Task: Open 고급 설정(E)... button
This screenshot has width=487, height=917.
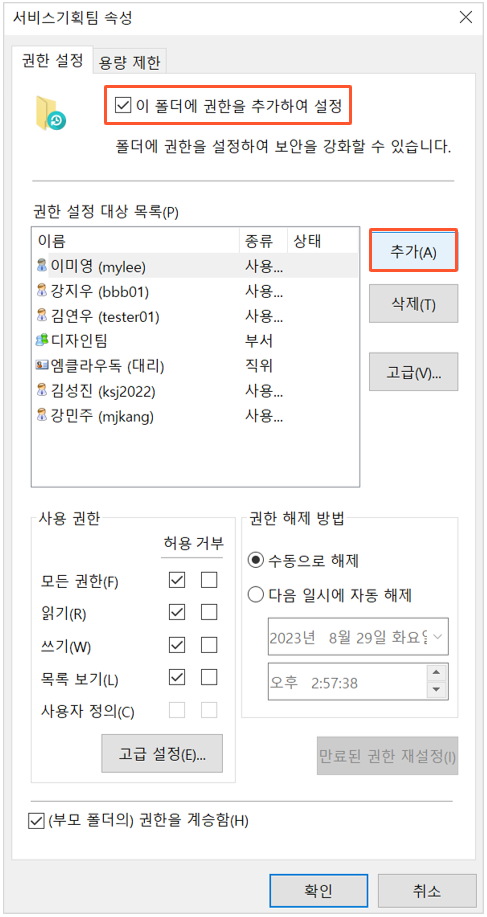Action: [x=162, y=754]
